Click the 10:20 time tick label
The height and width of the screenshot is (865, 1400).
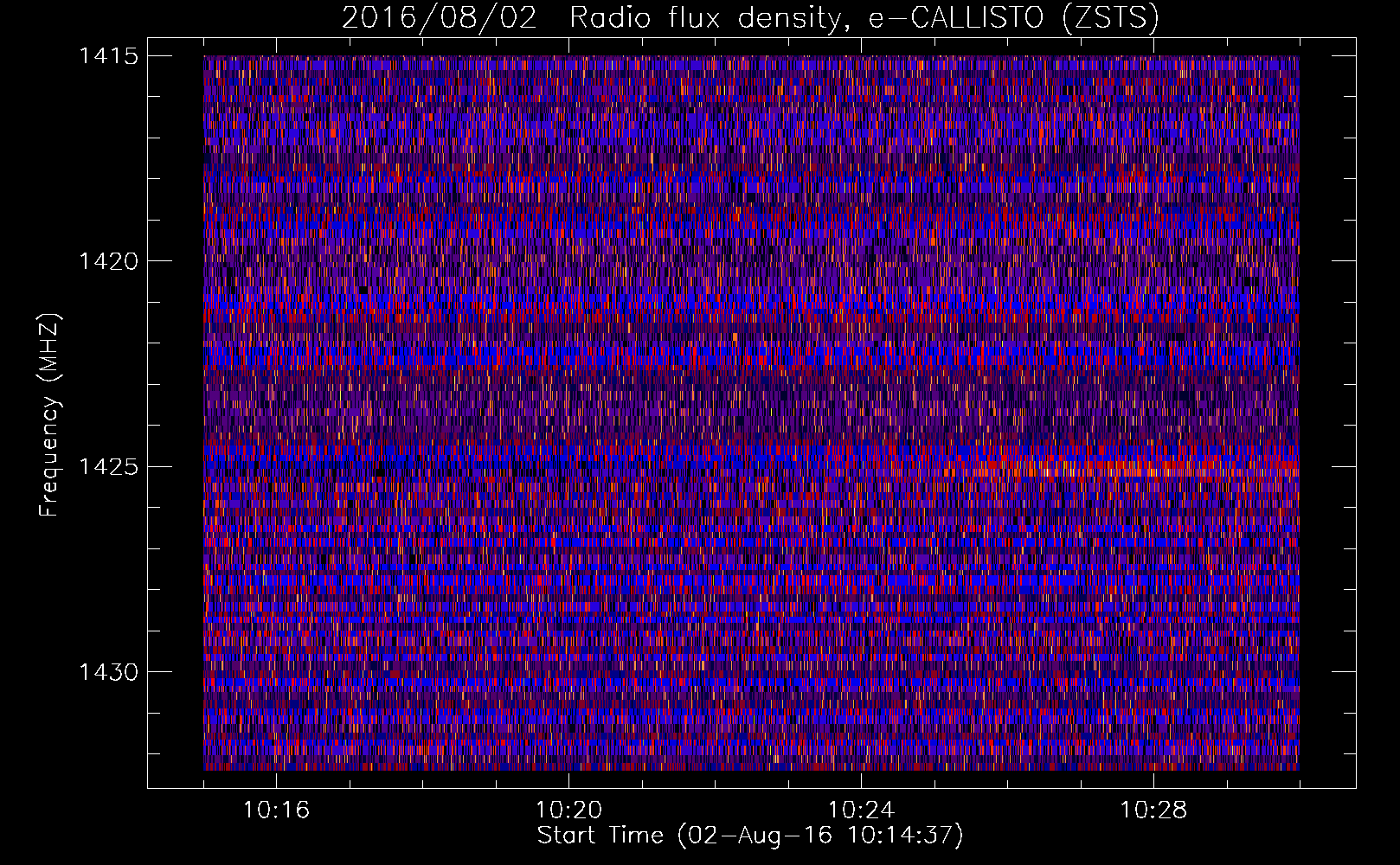click(x=568, y=811)
